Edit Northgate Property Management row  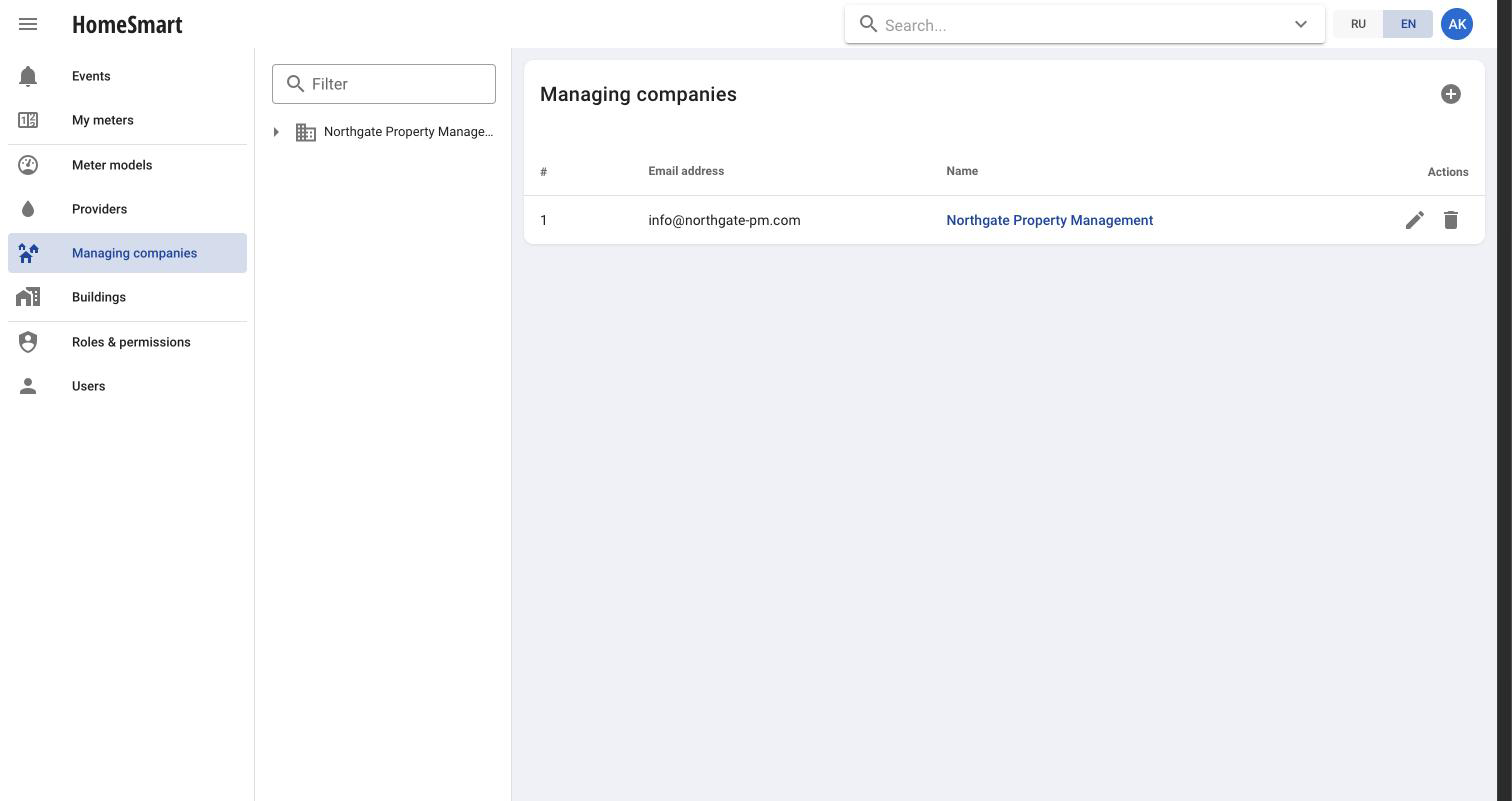1415,220
